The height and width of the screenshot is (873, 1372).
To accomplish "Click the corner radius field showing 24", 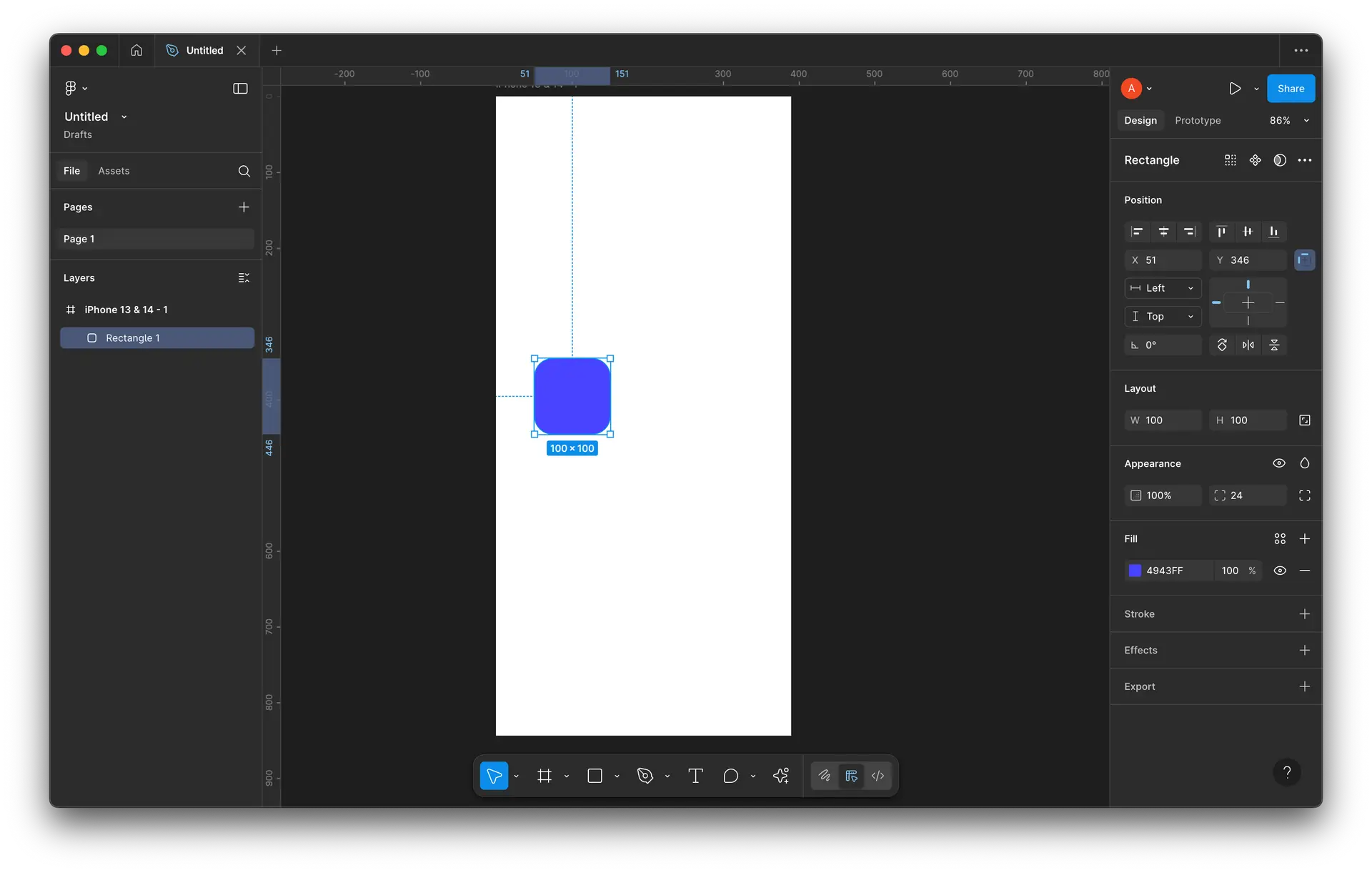I will pos(1247,495).
